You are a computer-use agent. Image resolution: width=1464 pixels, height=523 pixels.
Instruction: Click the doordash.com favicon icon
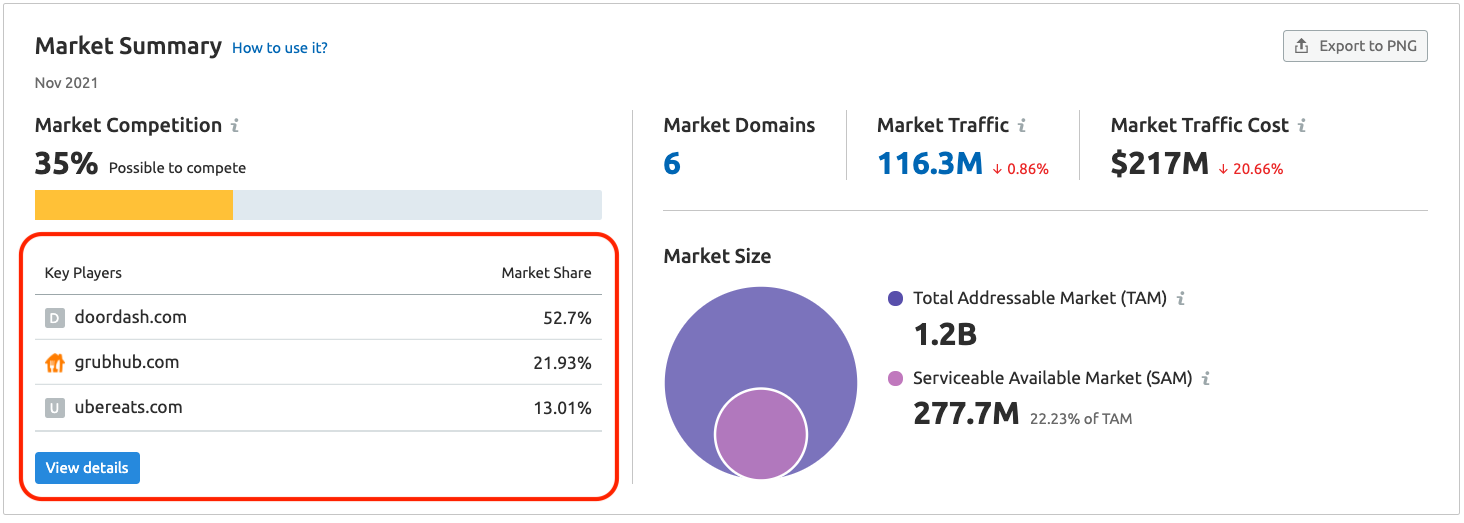click(55, 318)
